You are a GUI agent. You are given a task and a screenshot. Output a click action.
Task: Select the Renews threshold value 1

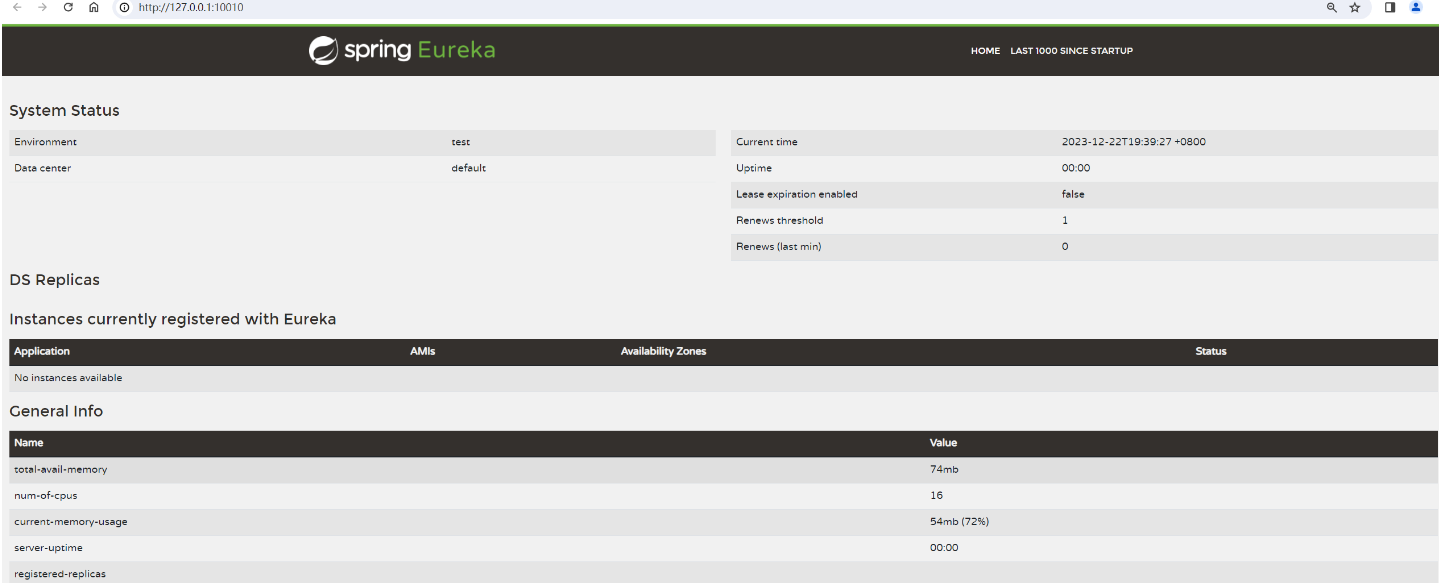pyautogui.click(x=1065, y=220)
